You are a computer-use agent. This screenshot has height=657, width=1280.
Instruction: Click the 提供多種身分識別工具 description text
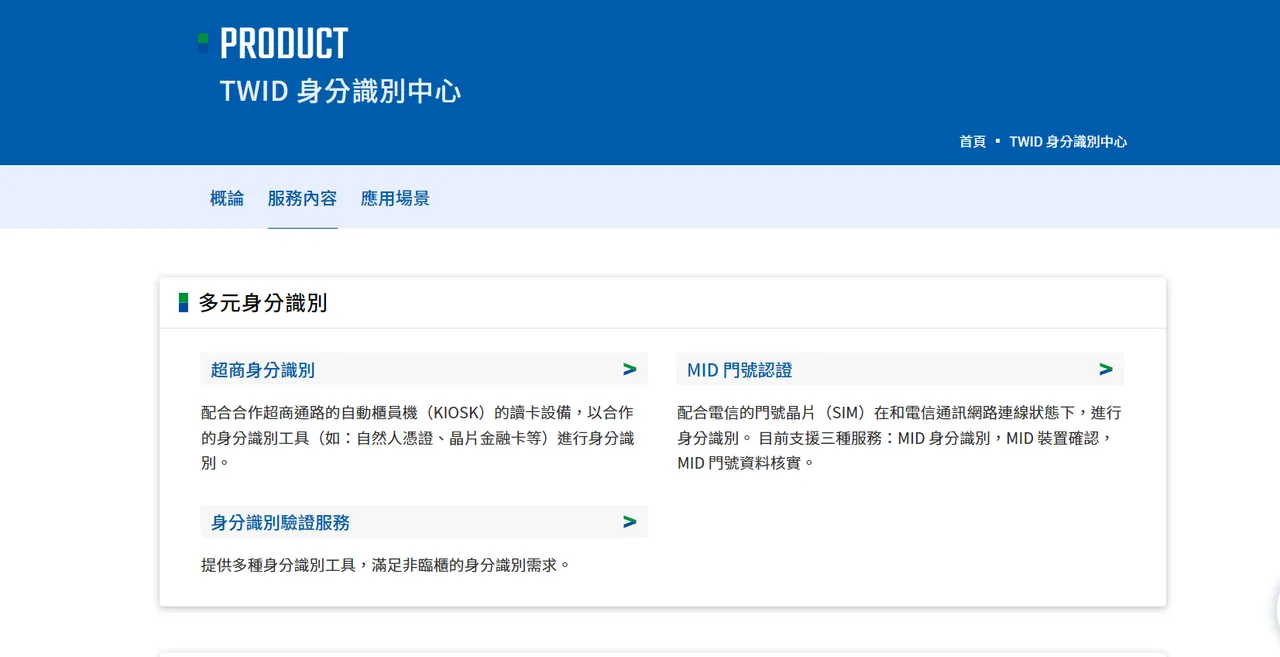[386, 565]
